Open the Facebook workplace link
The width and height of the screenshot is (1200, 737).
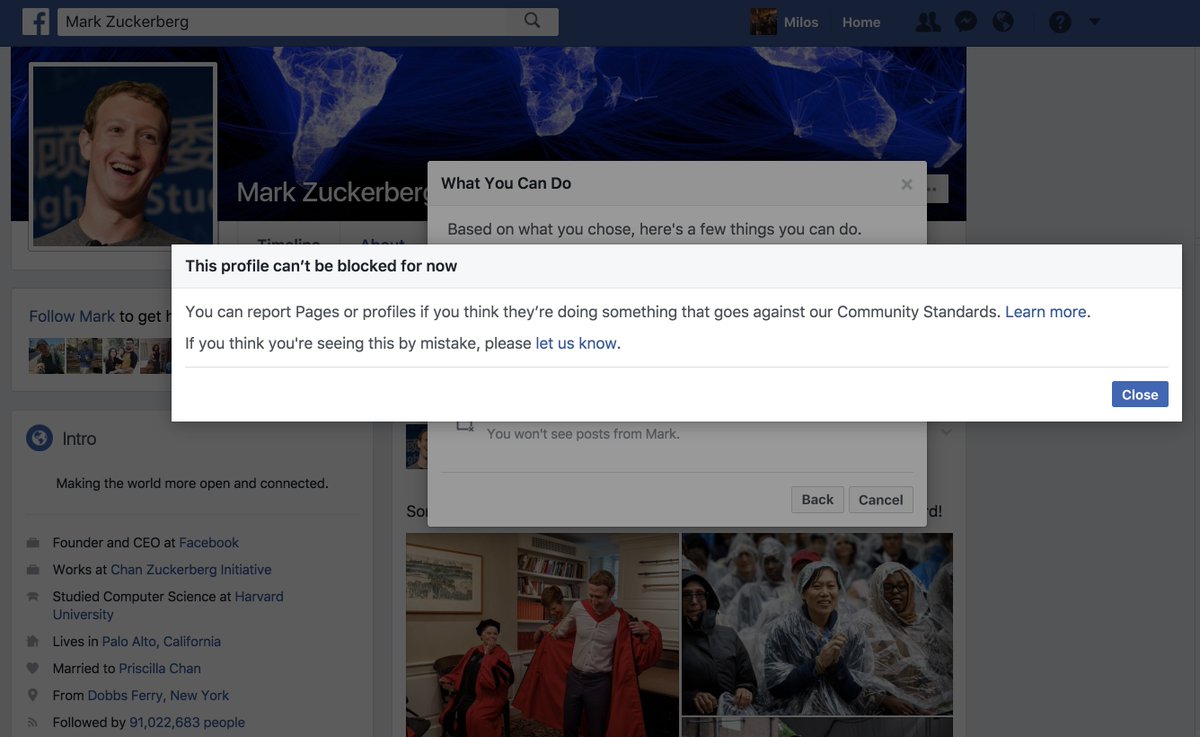(209, 543)
